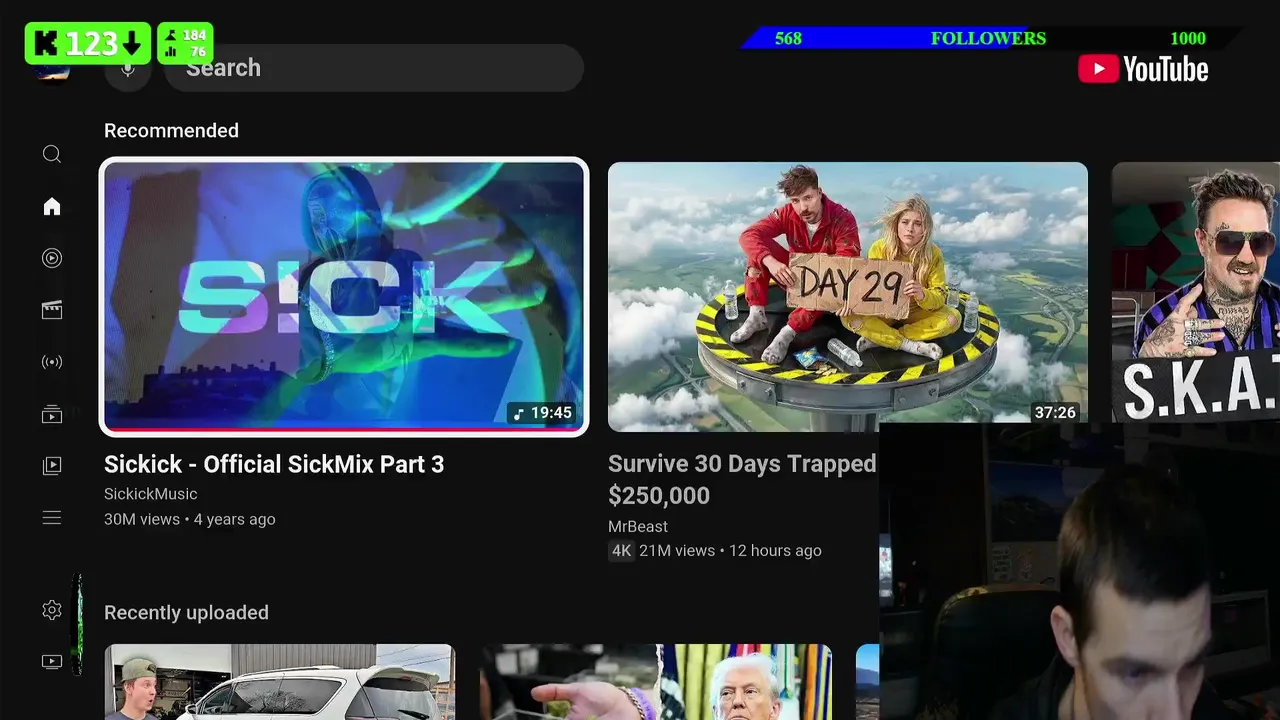1280x720 pixels.
Task: Activate the voice search microphone
Action: (x=128, y=68)
